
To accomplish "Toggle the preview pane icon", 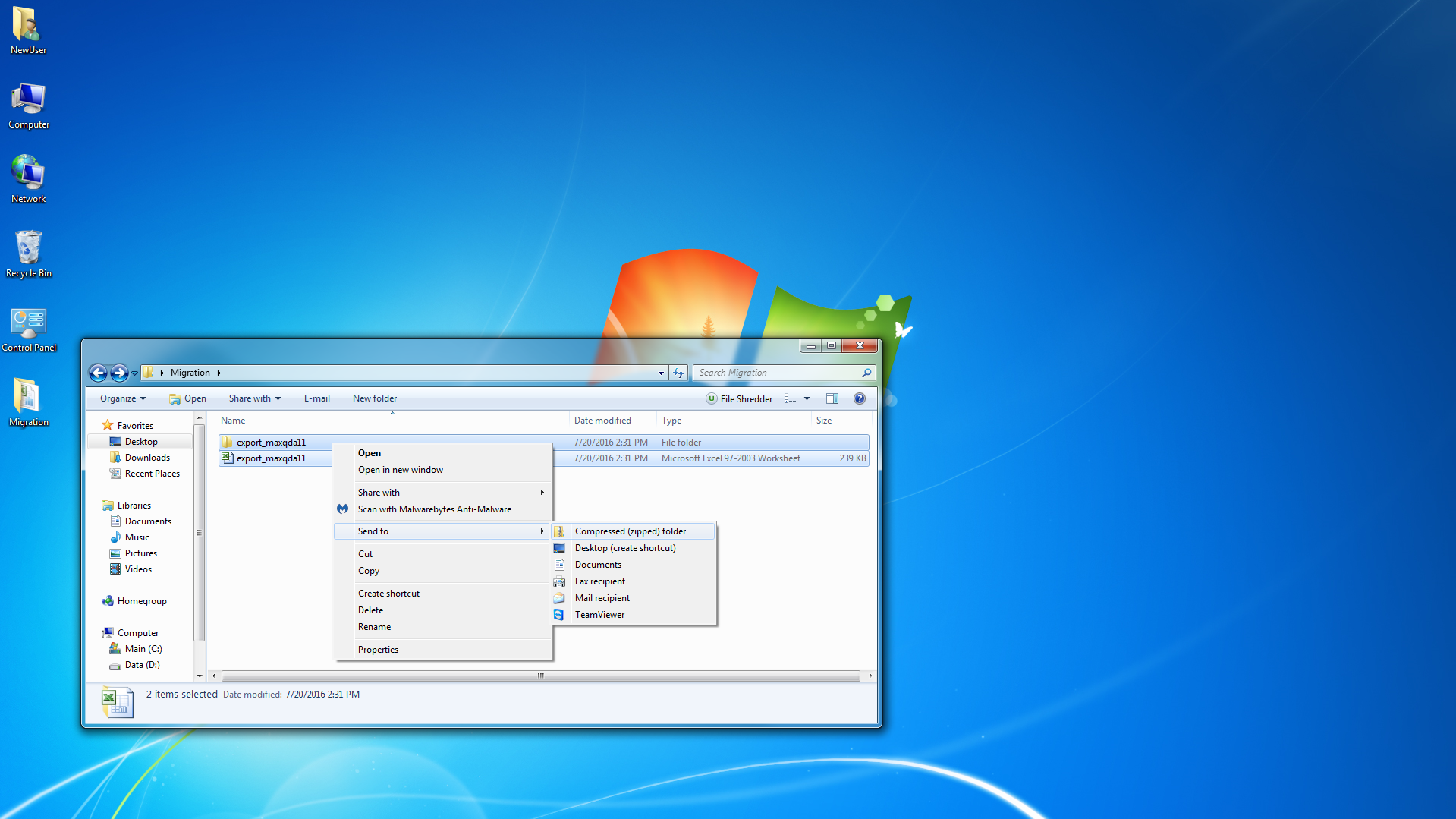I will pos(832,398).
